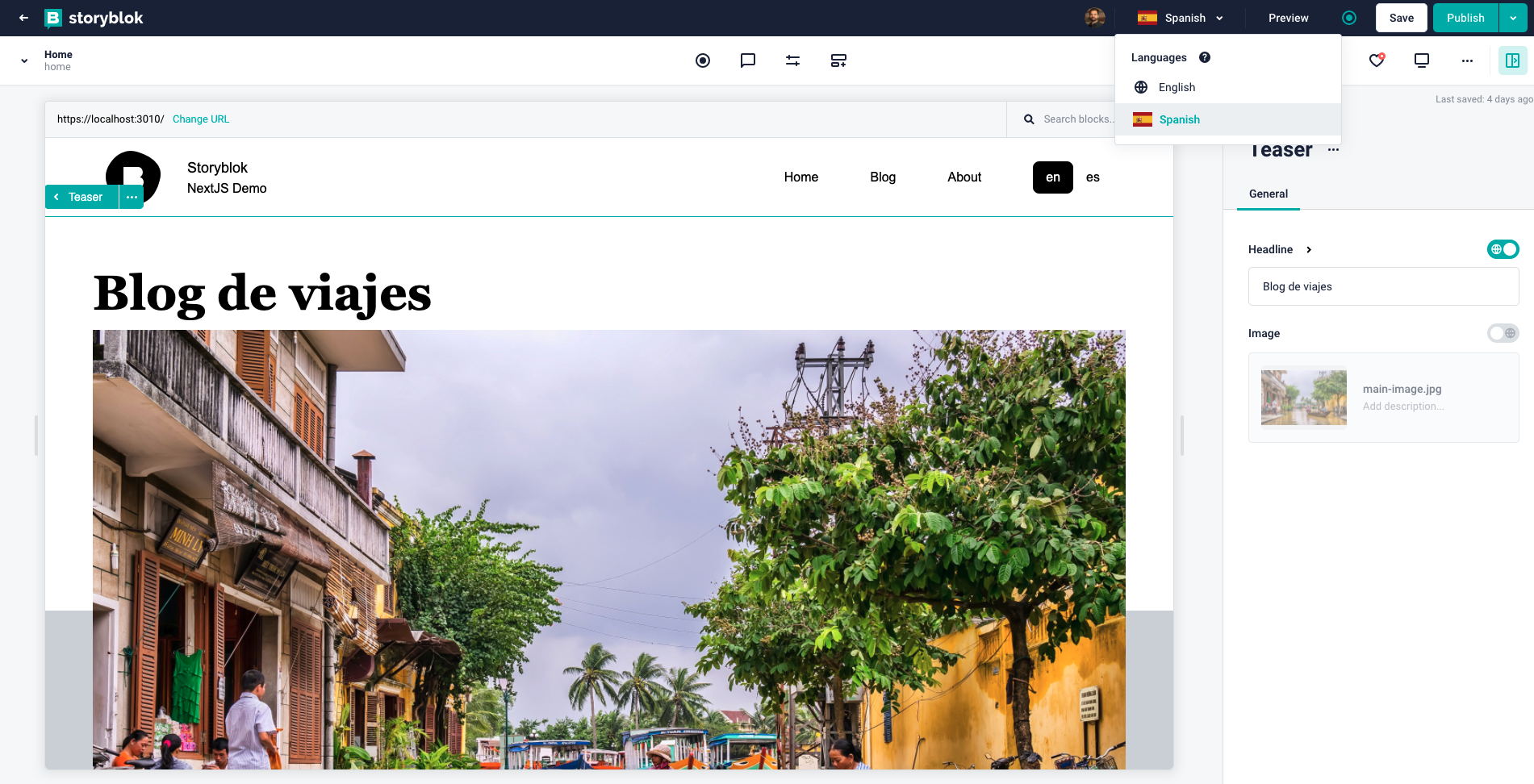The height and width of the screenshot is (784, 1534).
Task: Open the Teaser panel three-dot menu
Action: click(1333, 150)
